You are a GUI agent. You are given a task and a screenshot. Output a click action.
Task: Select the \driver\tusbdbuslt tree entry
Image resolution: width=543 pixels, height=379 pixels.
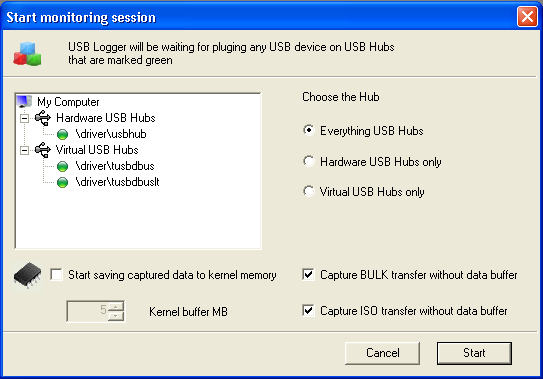point(117,182)
